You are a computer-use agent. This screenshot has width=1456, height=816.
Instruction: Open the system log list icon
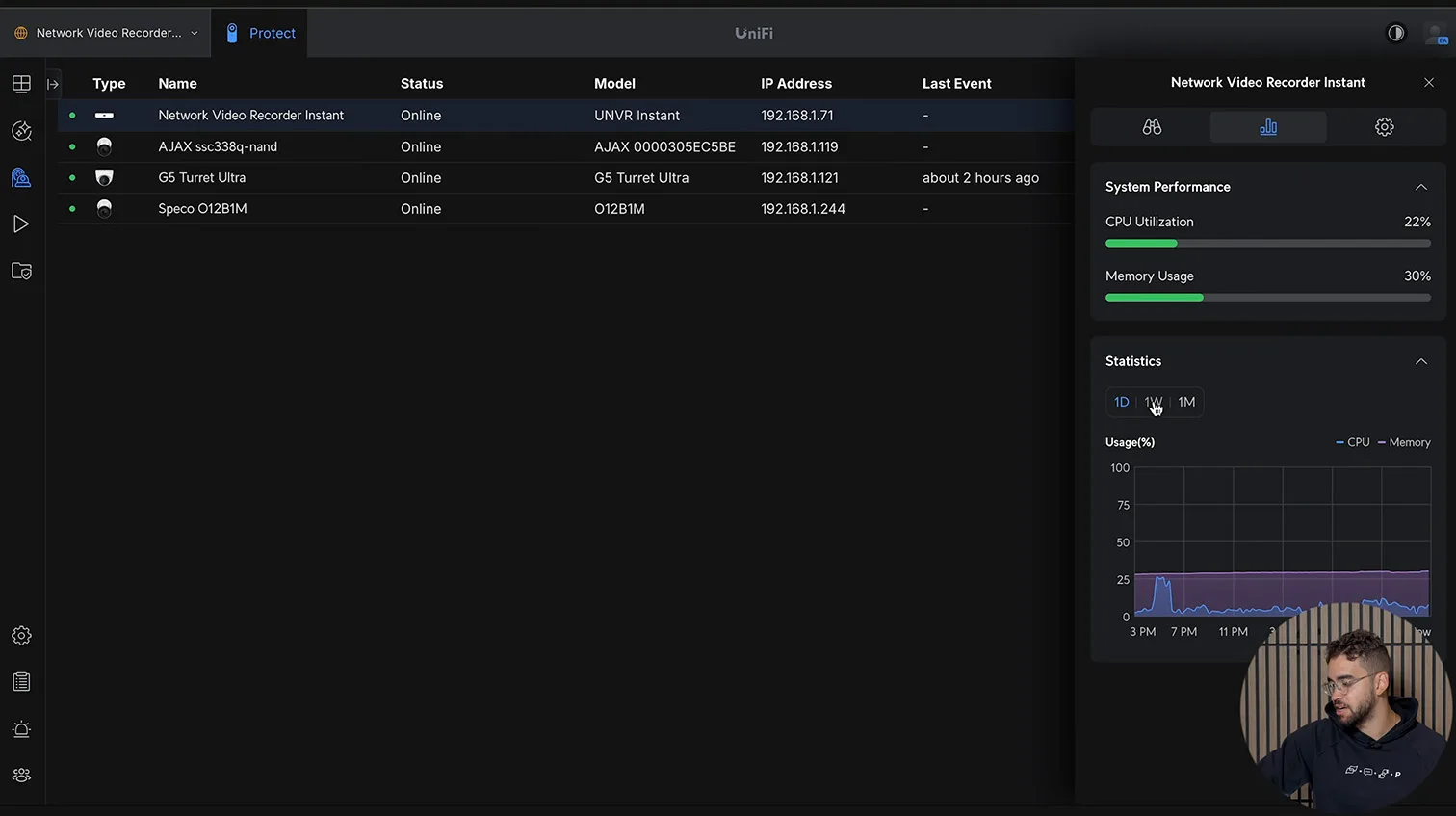(21, 682)
